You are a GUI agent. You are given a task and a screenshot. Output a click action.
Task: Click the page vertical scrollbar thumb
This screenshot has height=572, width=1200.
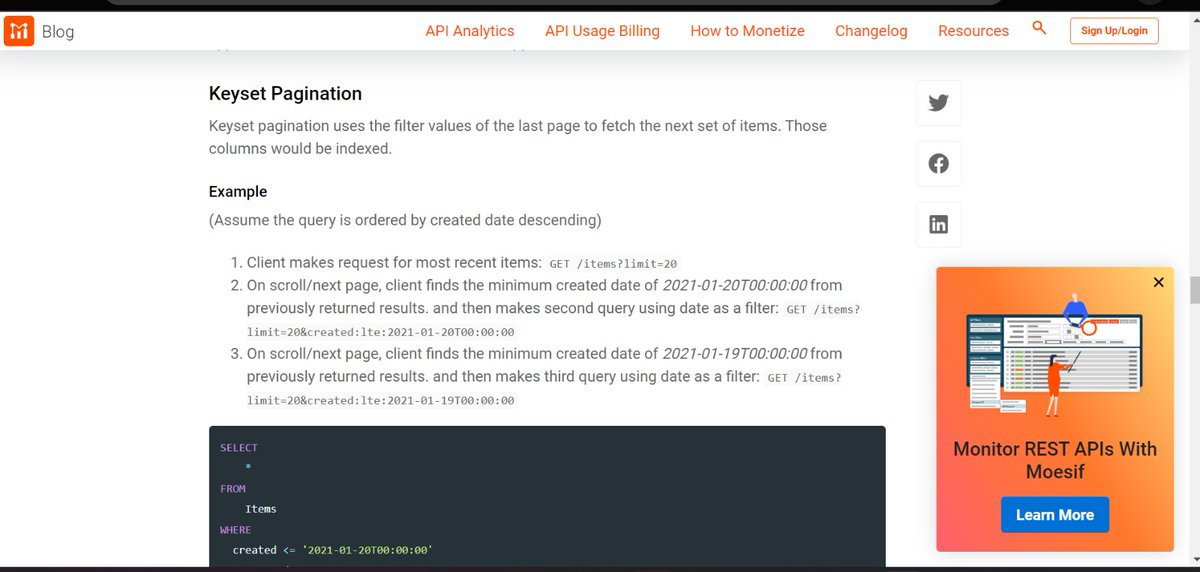point(1193,290)
